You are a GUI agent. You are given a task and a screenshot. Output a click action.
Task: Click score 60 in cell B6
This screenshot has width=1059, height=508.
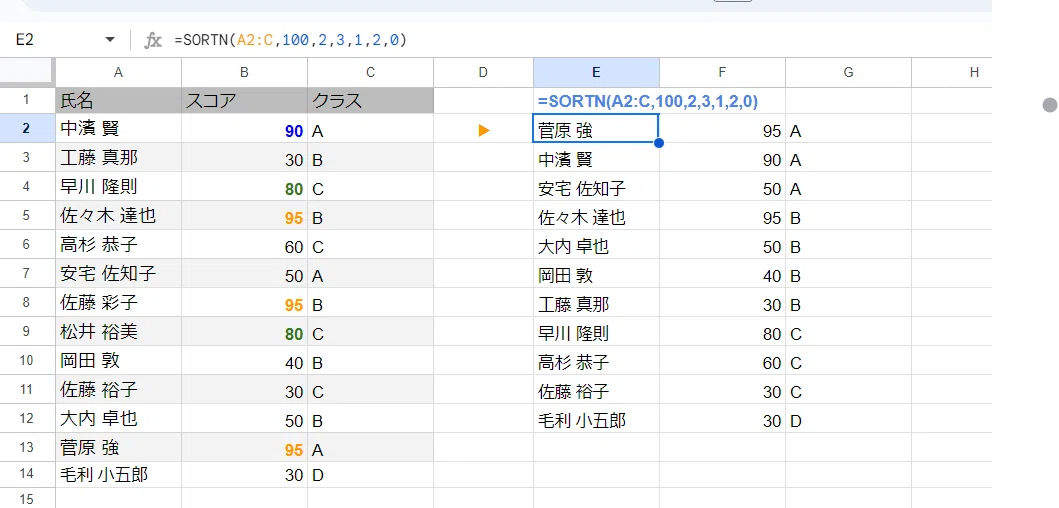coord(244,247)
